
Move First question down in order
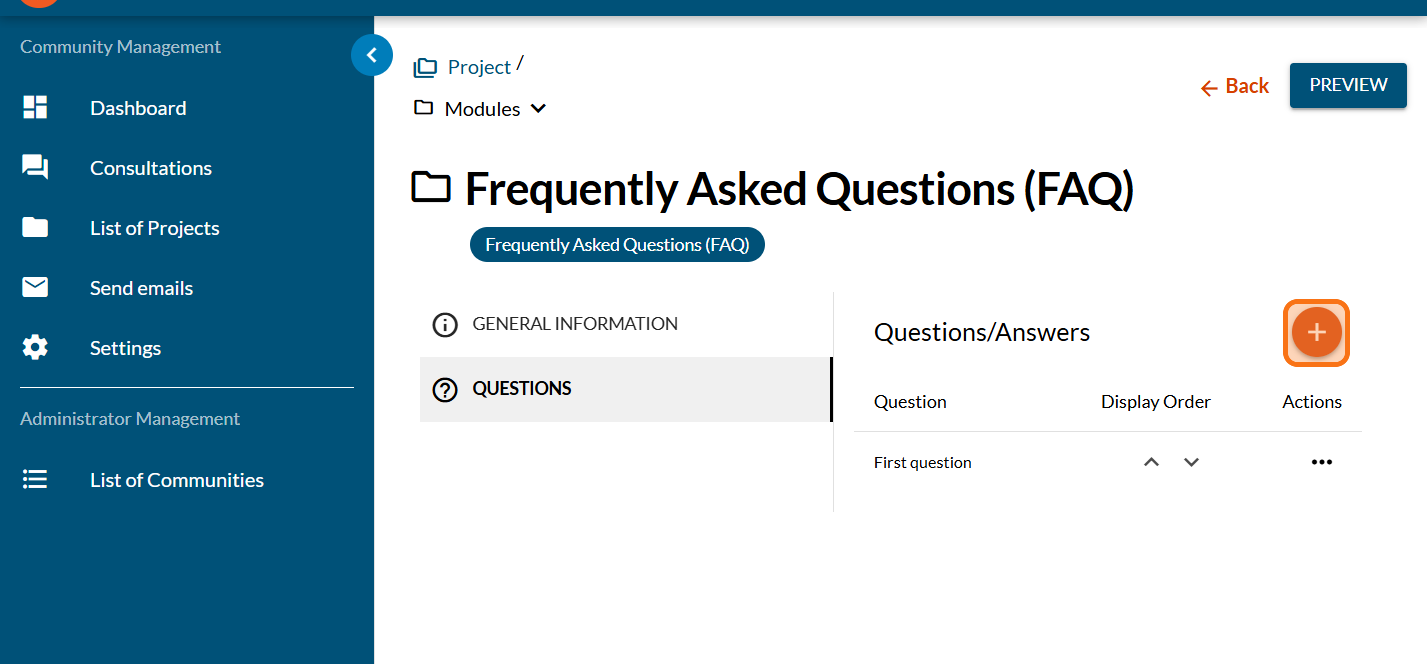coord(1191,462)
